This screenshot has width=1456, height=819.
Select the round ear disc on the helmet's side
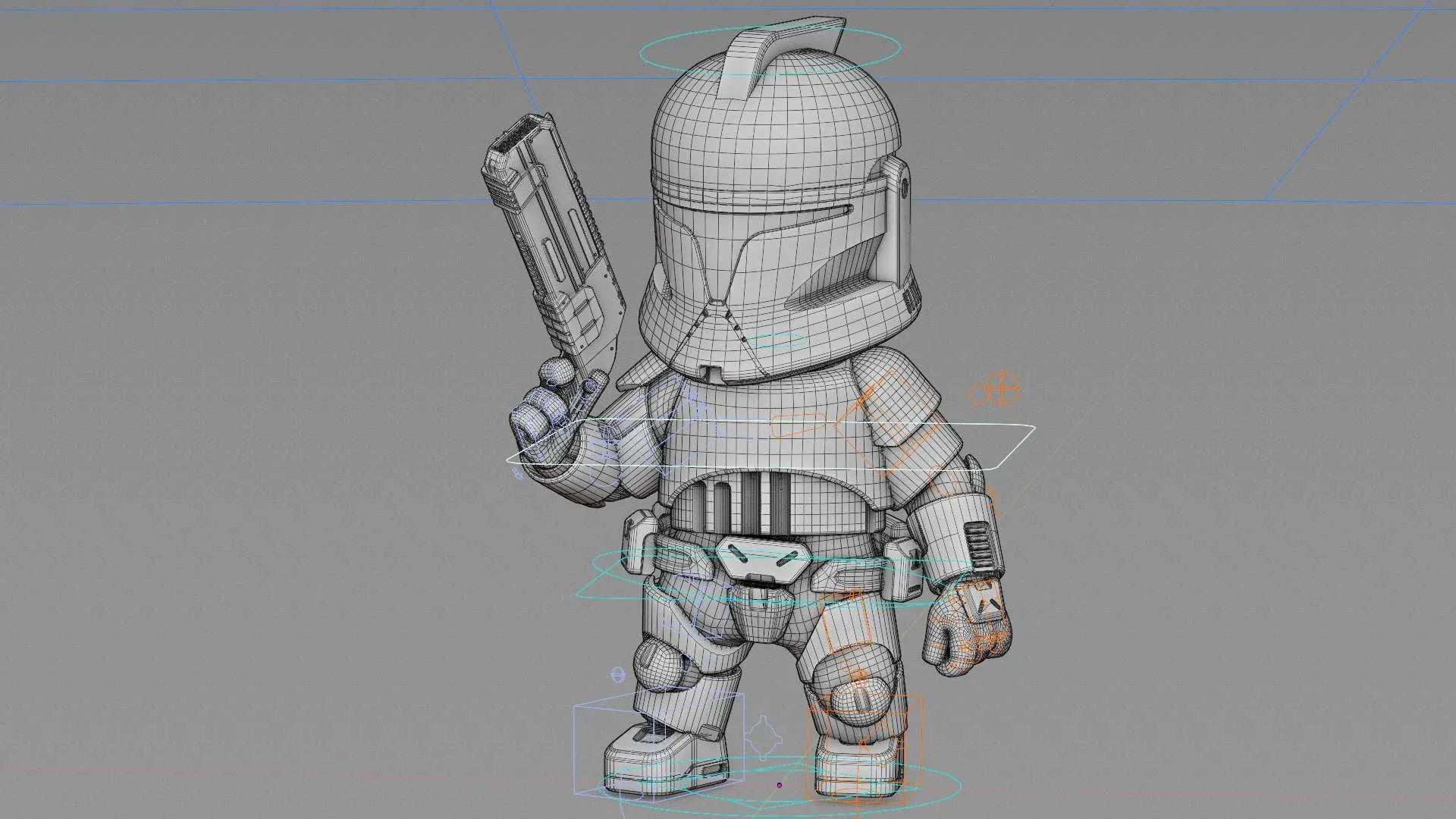click(903, 187)
